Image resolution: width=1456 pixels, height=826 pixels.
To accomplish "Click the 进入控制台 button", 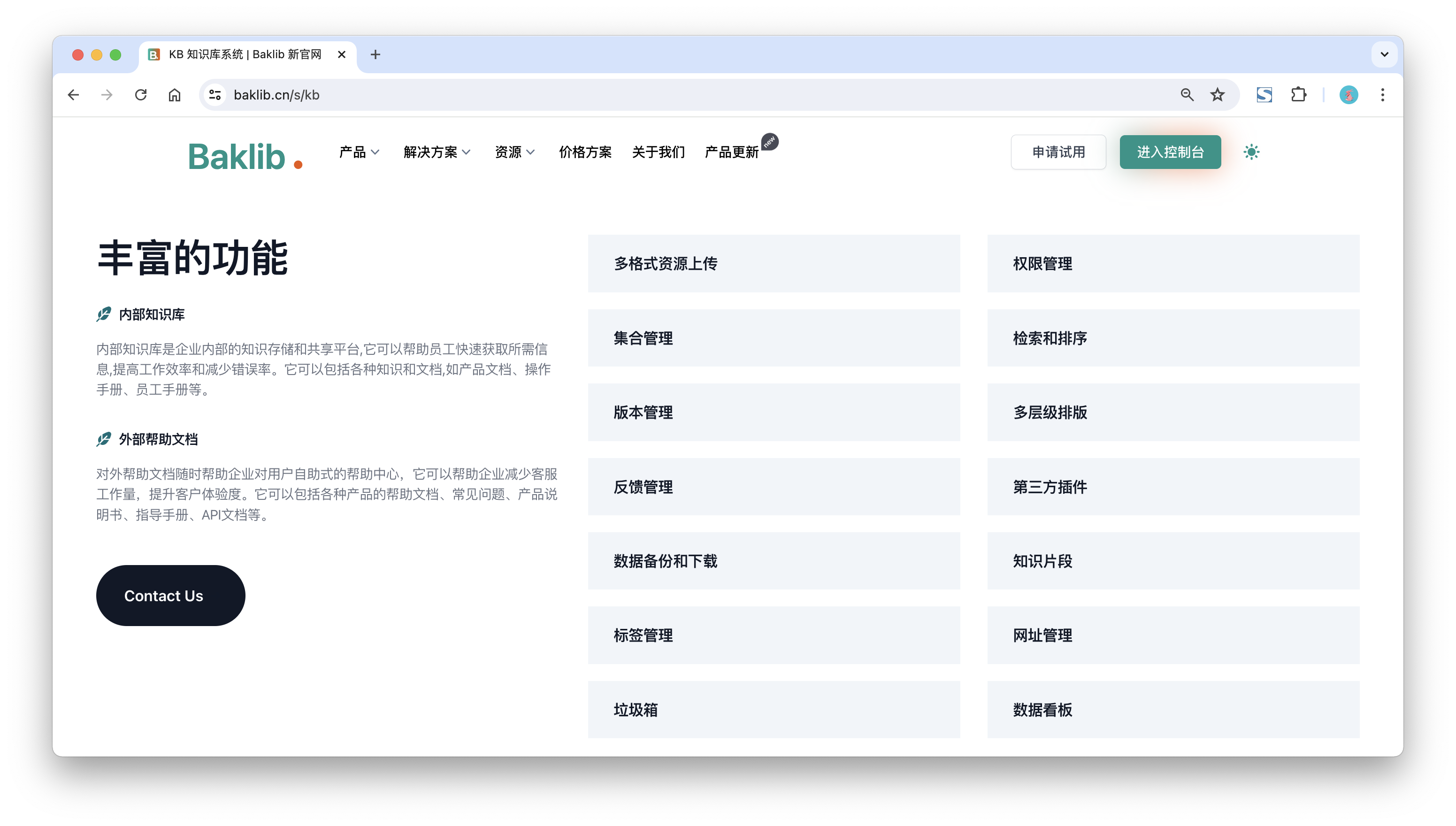I will pos(1170,151).
